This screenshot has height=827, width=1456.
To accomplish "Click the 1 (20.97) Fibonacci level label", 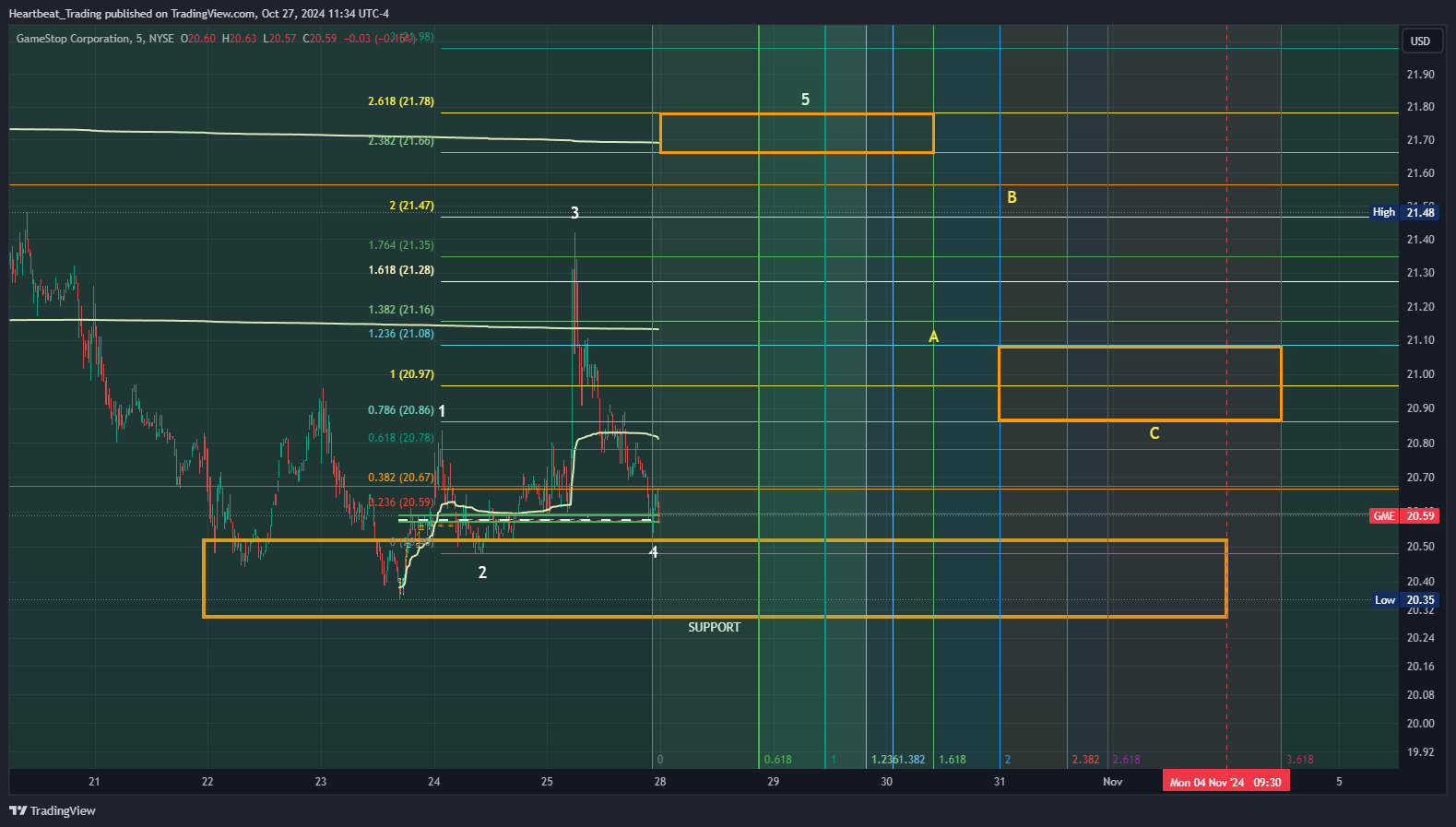I will (411, 374).
